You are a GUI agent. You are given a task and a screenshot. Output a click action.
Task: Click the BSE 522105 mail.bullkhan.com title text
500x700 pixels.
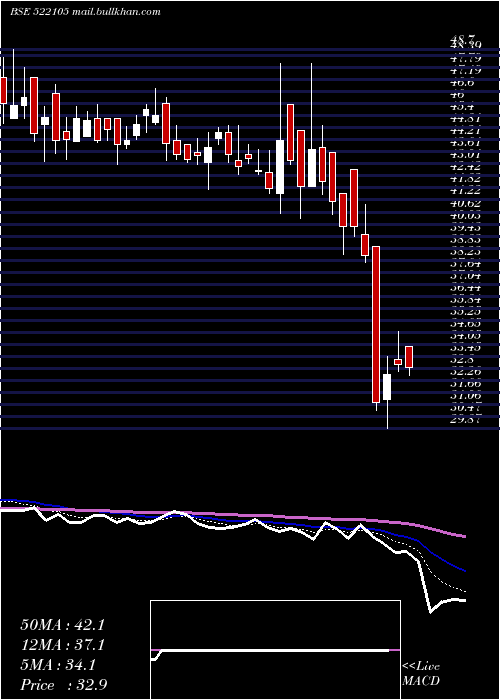point(85,12)
